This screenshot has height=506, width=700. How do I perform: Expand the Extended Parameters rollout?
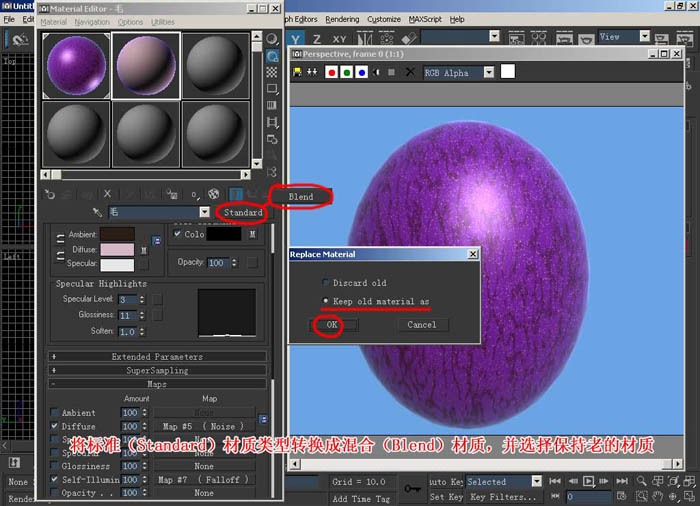(x=157, y=356)
